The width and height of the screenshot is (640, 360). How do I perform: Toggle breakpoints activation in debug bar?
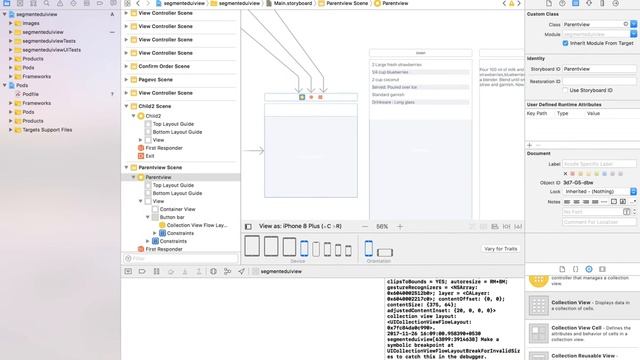pyautogui.click(x=142, y=271)
